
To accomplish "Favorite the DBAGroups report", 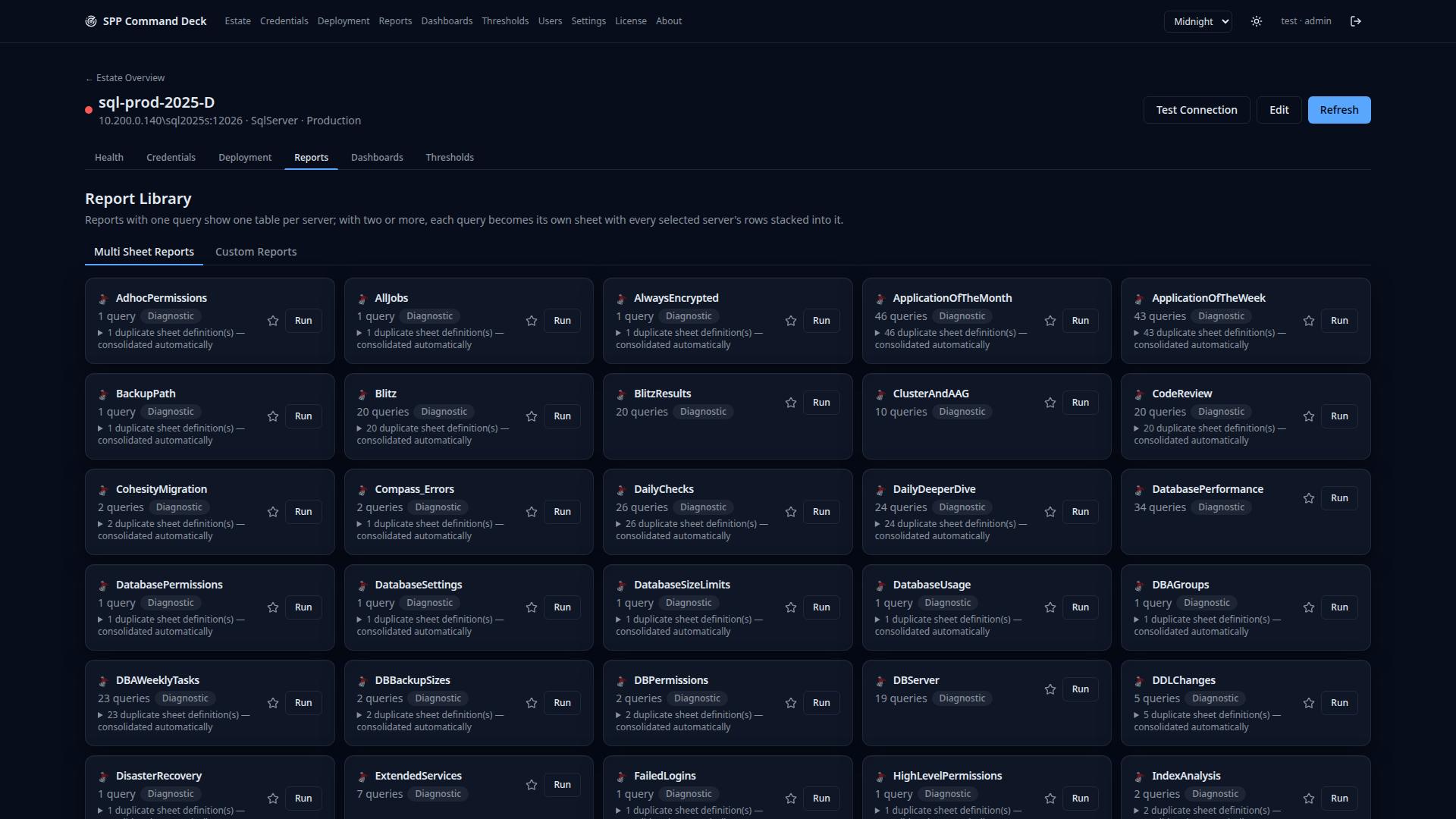I will tap(1309, 607).
